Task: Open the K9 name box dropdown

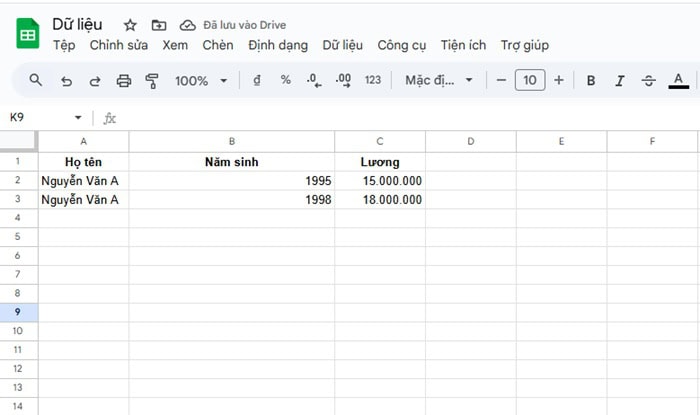Action: click(78, 118)
